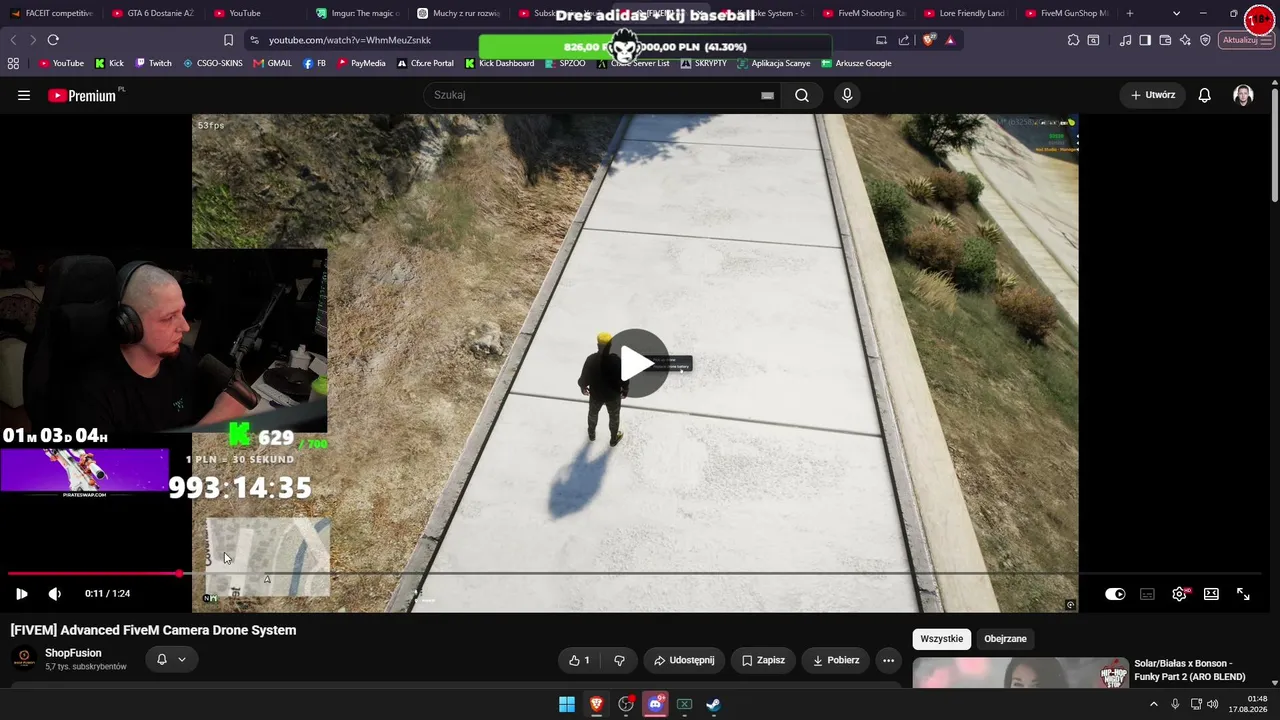Switch to theater mode

tap(1211, 594)
